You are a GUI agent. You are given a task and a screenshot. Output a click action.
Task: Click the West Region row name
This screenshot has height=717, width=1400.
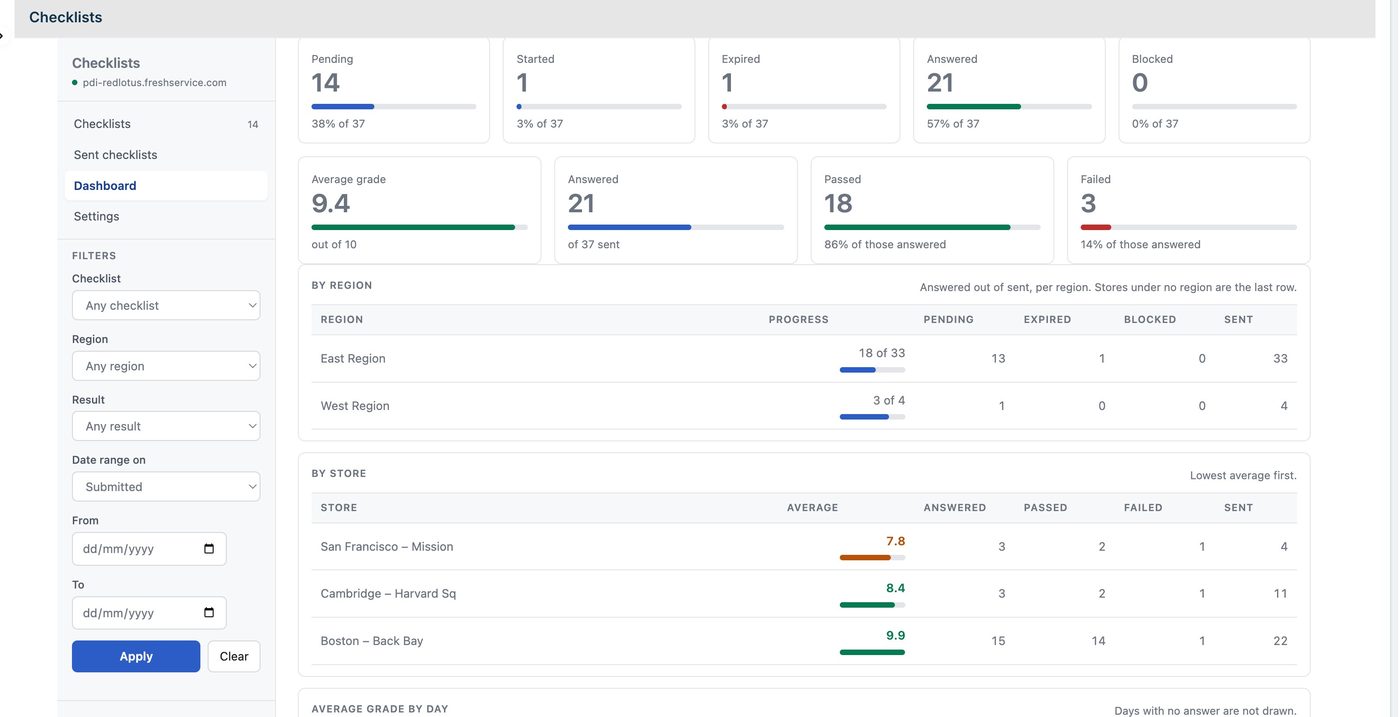[x=355, y=406]
